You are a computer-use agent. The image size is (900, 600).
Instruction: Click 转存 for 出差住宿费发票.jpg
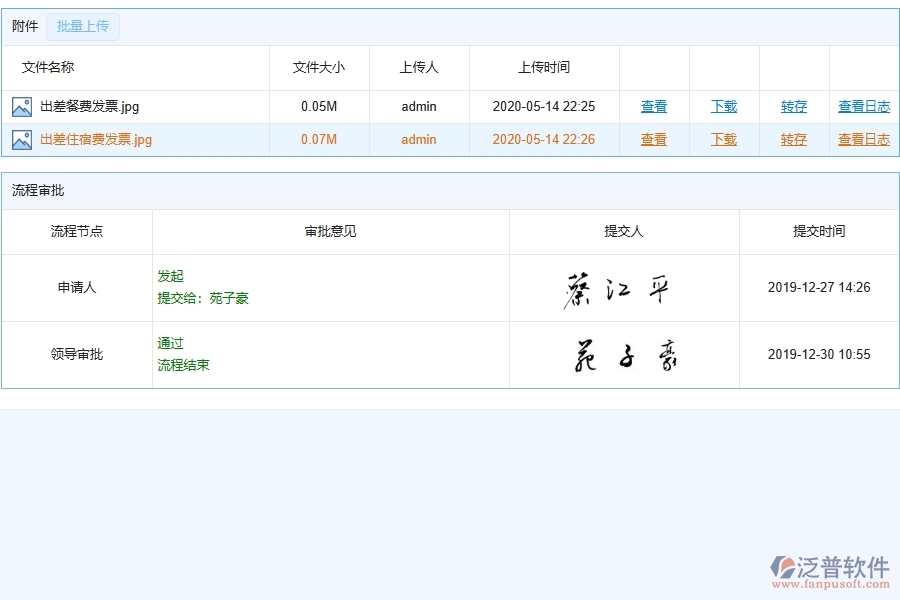792,139
